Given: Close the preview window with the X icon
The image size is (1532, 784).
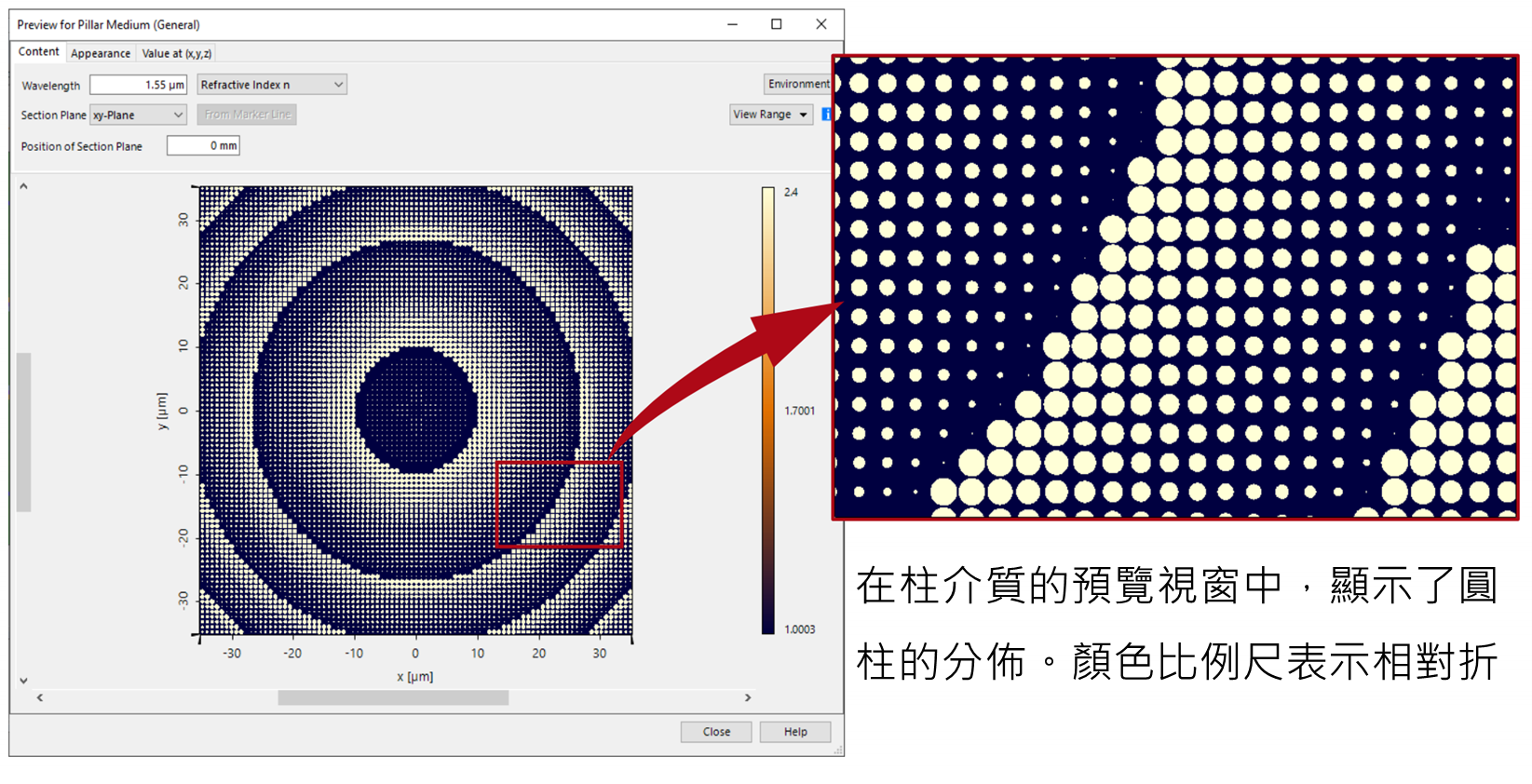Looking at the screenshot, I should tap(820, 24).
